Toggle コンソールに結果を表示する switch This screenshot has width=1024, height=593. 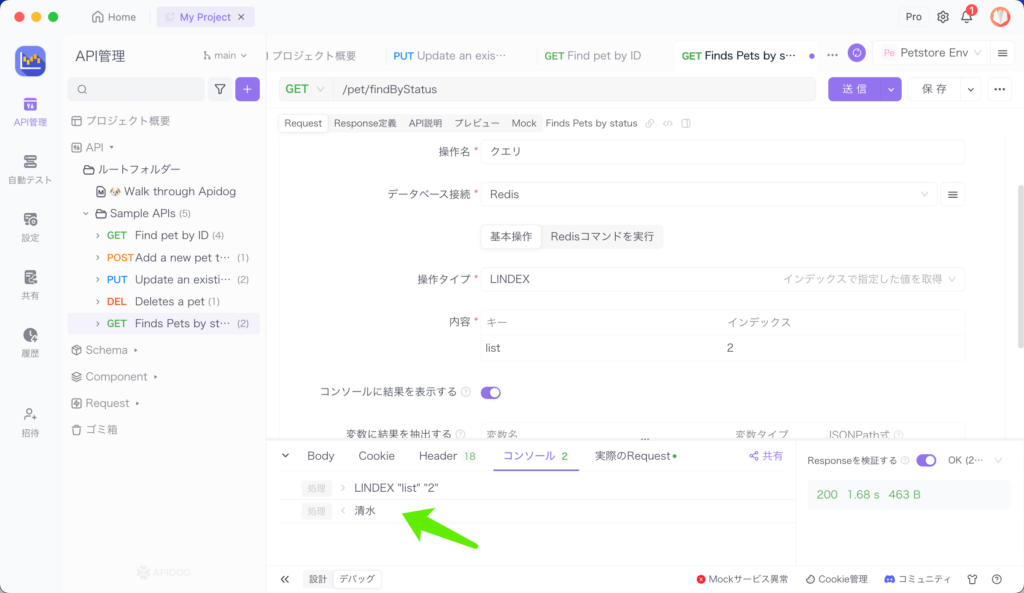pos(491,393)
